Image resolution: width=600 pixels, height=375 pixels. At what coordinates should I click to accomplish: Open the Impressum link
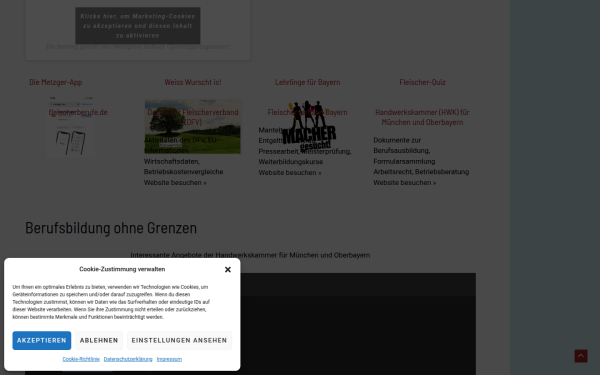169,359
